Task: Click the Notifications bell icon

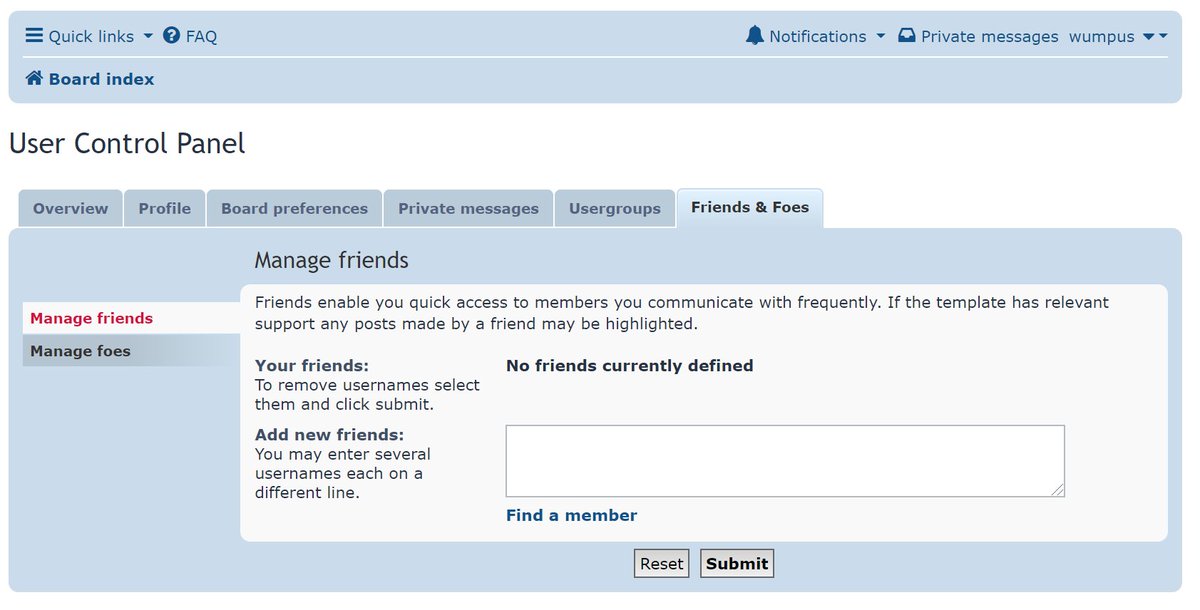Action: pyautogui.click(x=754, y=36)
